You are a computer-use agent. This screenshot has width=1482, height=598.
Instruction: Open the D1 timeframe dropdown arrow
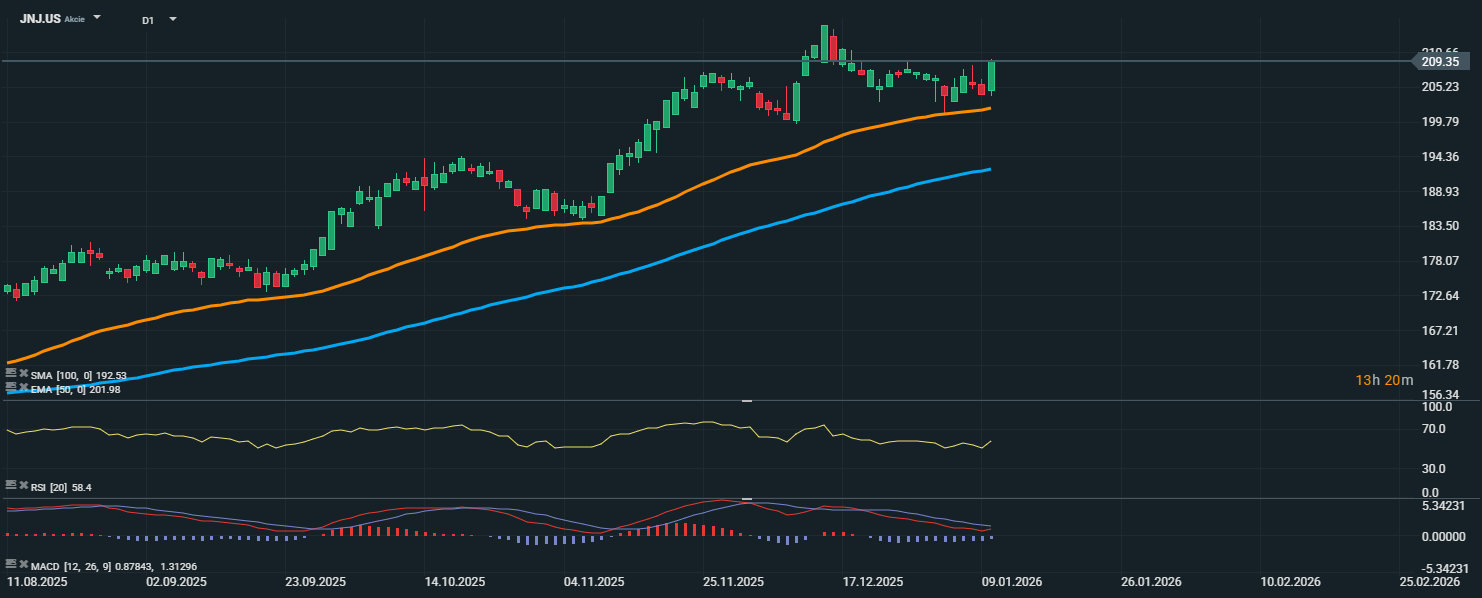[173, 19]
